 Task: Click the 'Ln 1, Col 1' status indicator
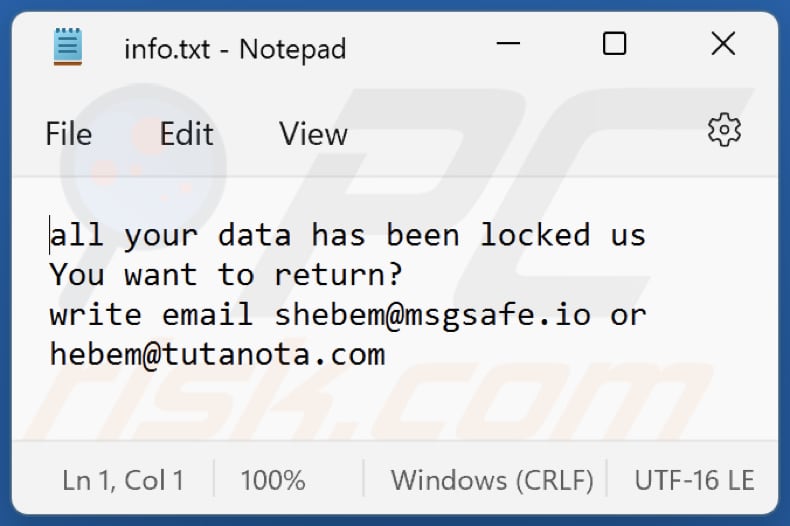122,480
